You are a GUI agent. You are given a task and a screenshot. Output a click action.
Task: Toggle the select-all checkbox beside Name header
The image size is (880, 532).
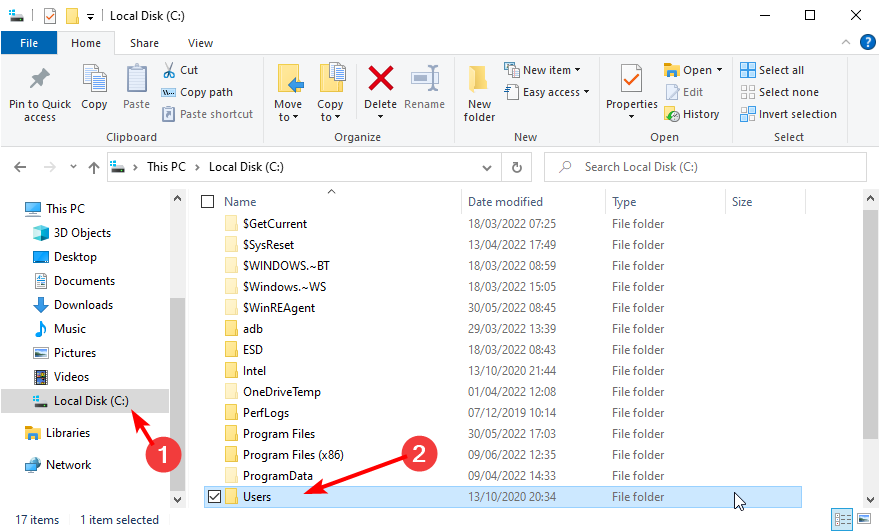tap(208, 201)
